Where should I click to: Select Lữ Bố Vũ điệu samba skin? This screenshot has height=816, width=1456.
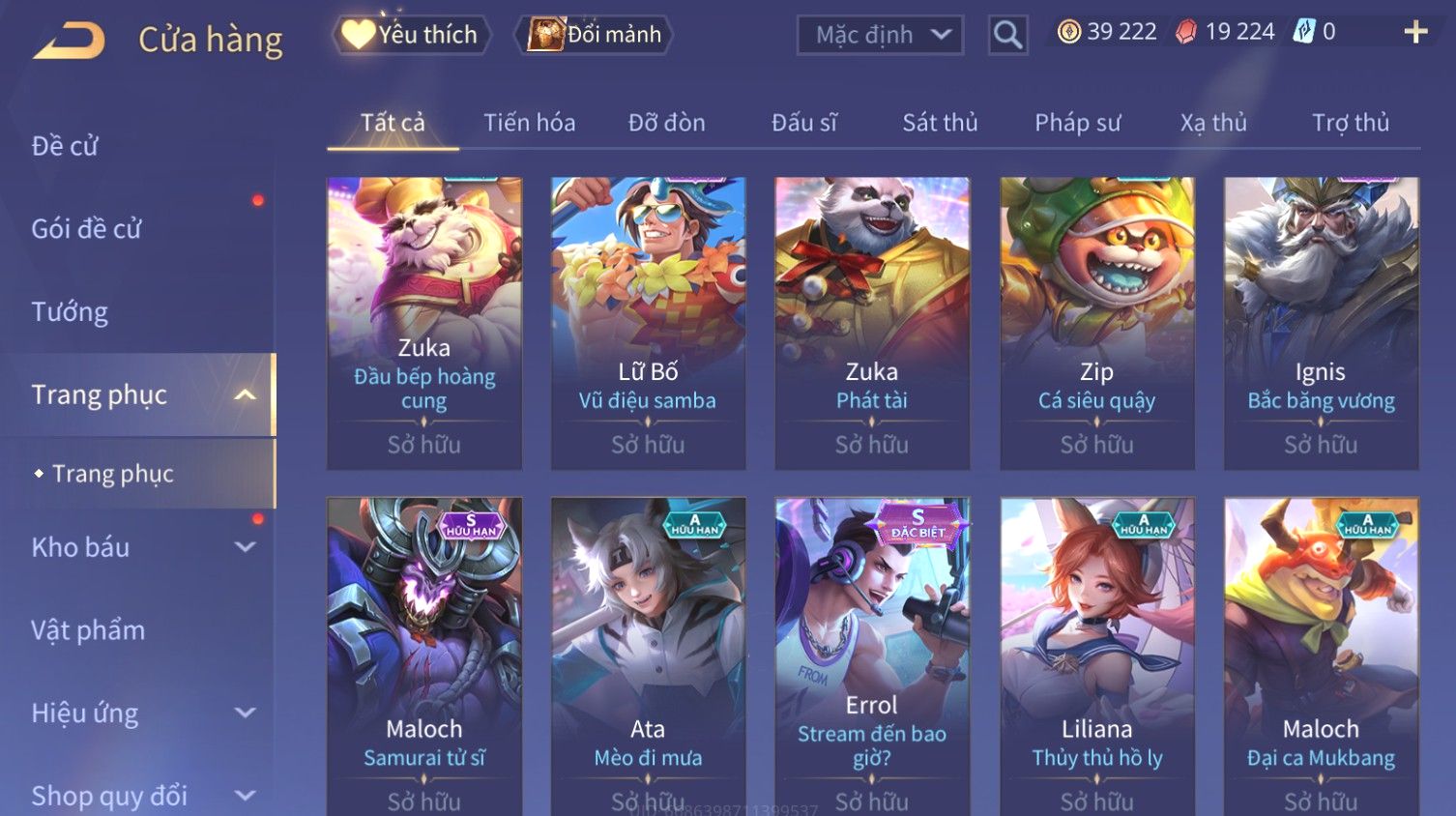click(x=648, y=323)
